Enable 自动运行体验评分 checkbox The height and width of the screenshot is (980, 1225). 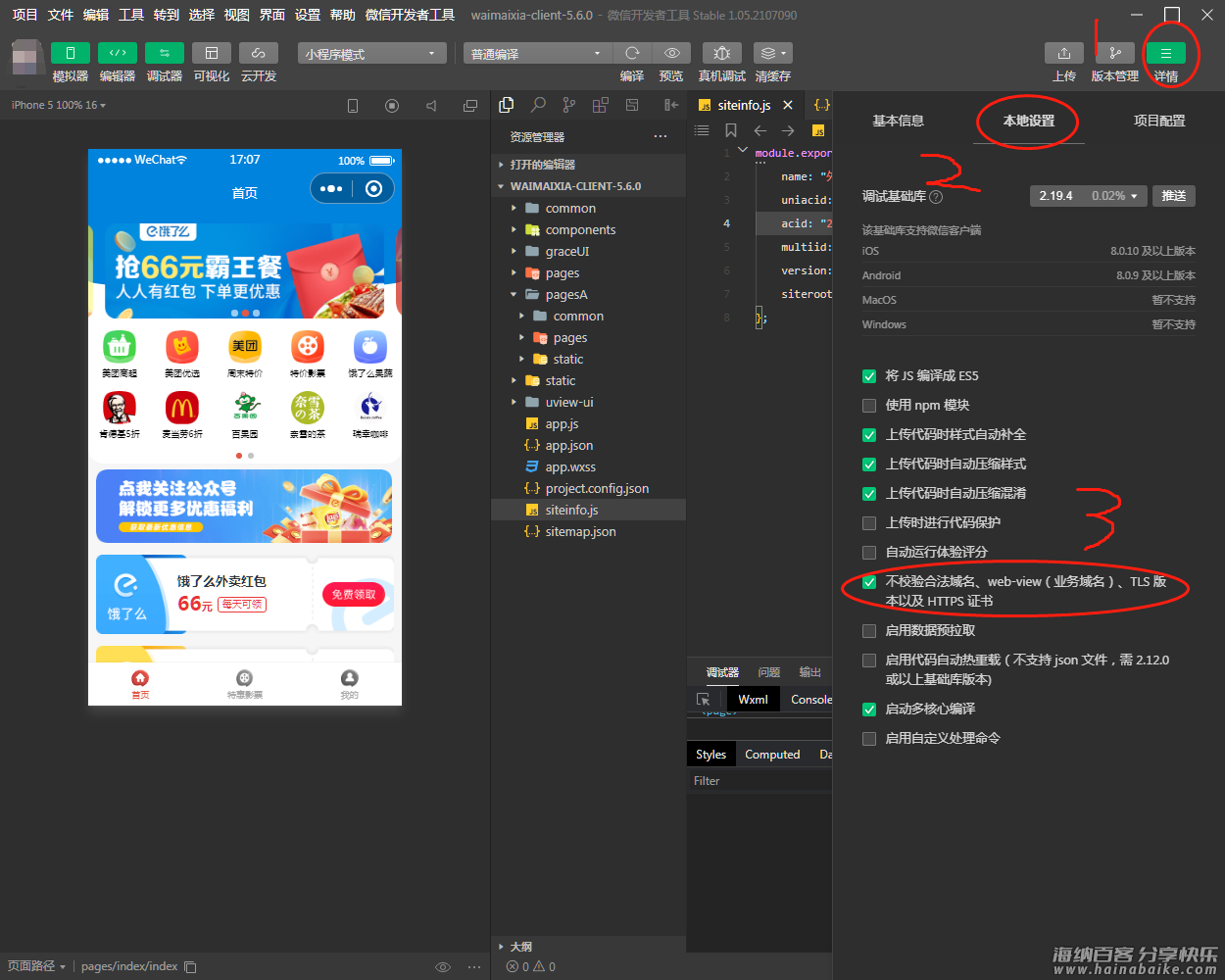[x=869, y=553]
